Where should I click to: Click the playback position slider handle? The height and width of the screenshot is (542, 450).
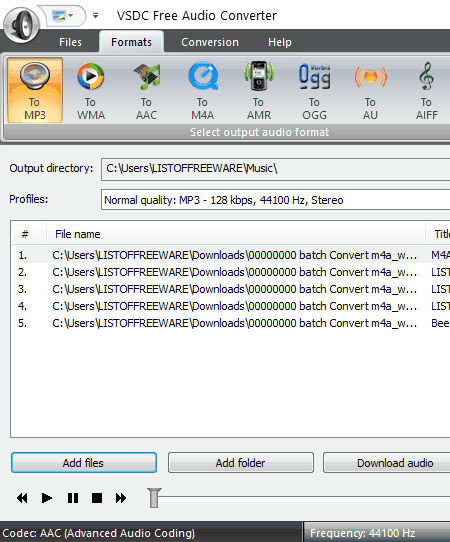(x=154, y=498)
